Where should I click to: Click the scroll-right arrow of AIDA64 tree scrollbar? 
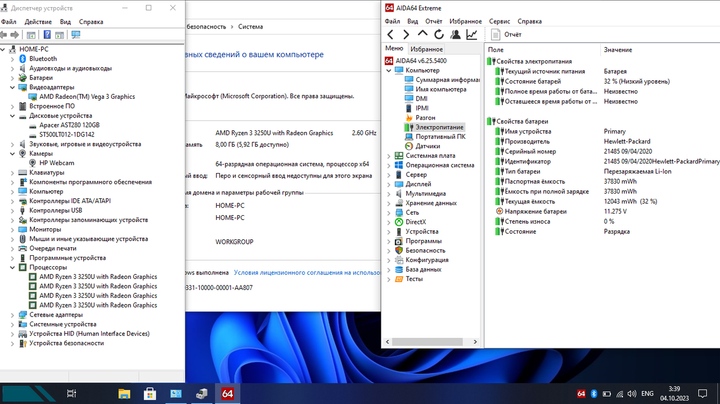(x=475, y=342)
